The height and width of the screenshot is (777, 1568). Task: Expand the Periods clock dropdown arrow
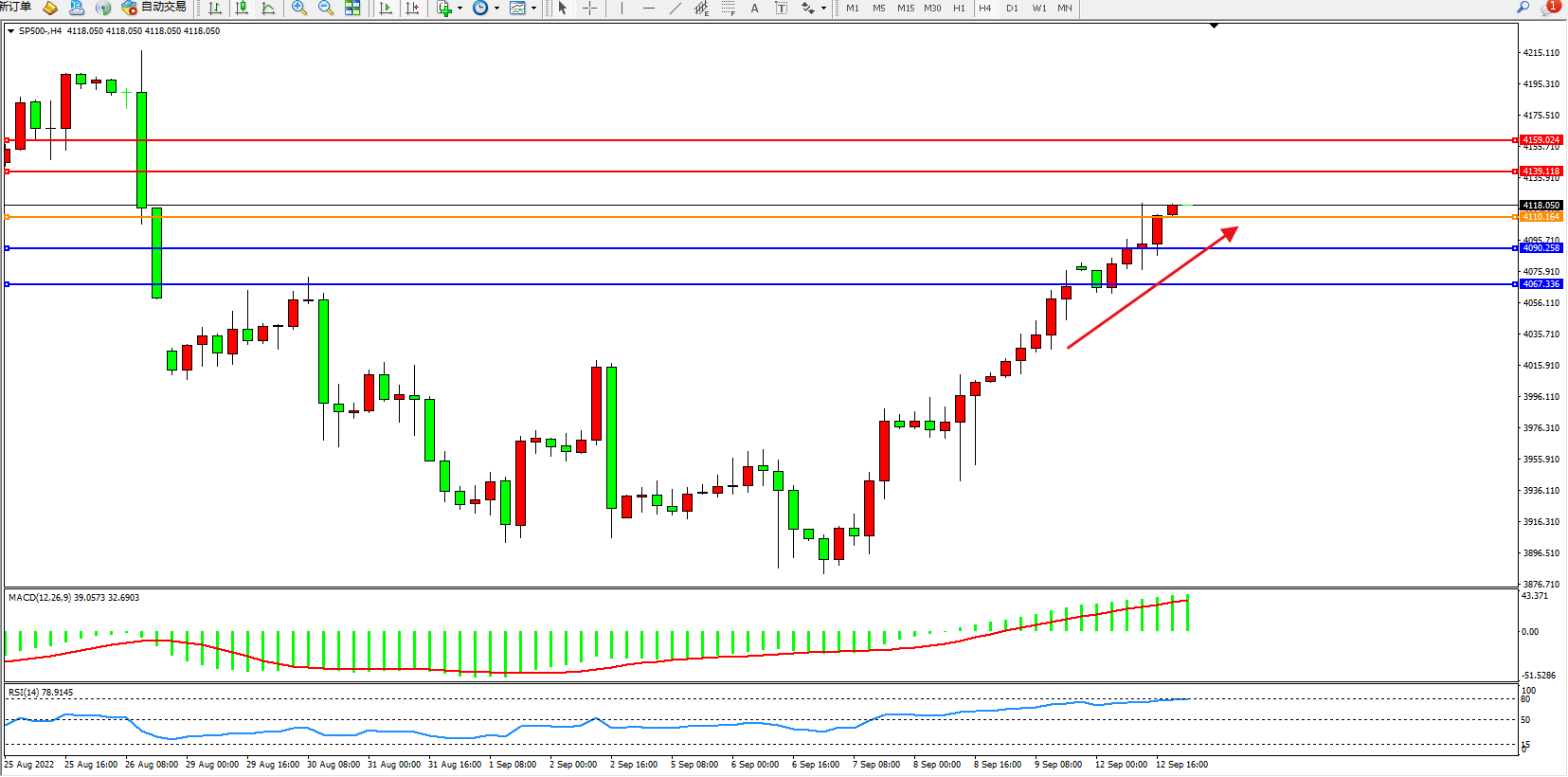496,9
